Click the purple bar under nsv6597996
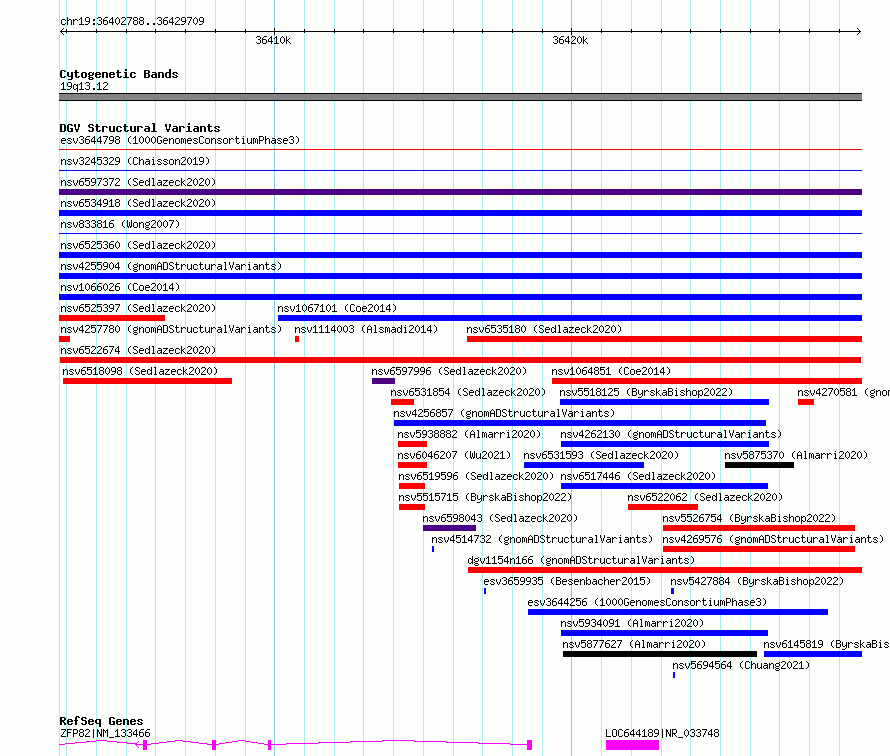 (383, 381)
